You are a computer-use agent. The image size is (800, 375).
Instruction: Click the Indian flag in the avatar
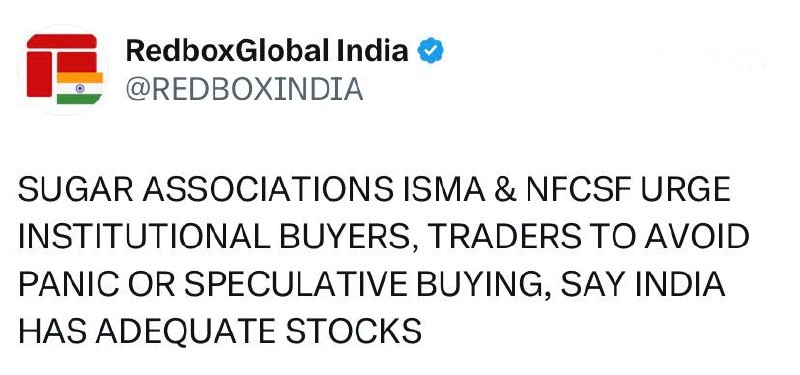[x=80, y=88]
